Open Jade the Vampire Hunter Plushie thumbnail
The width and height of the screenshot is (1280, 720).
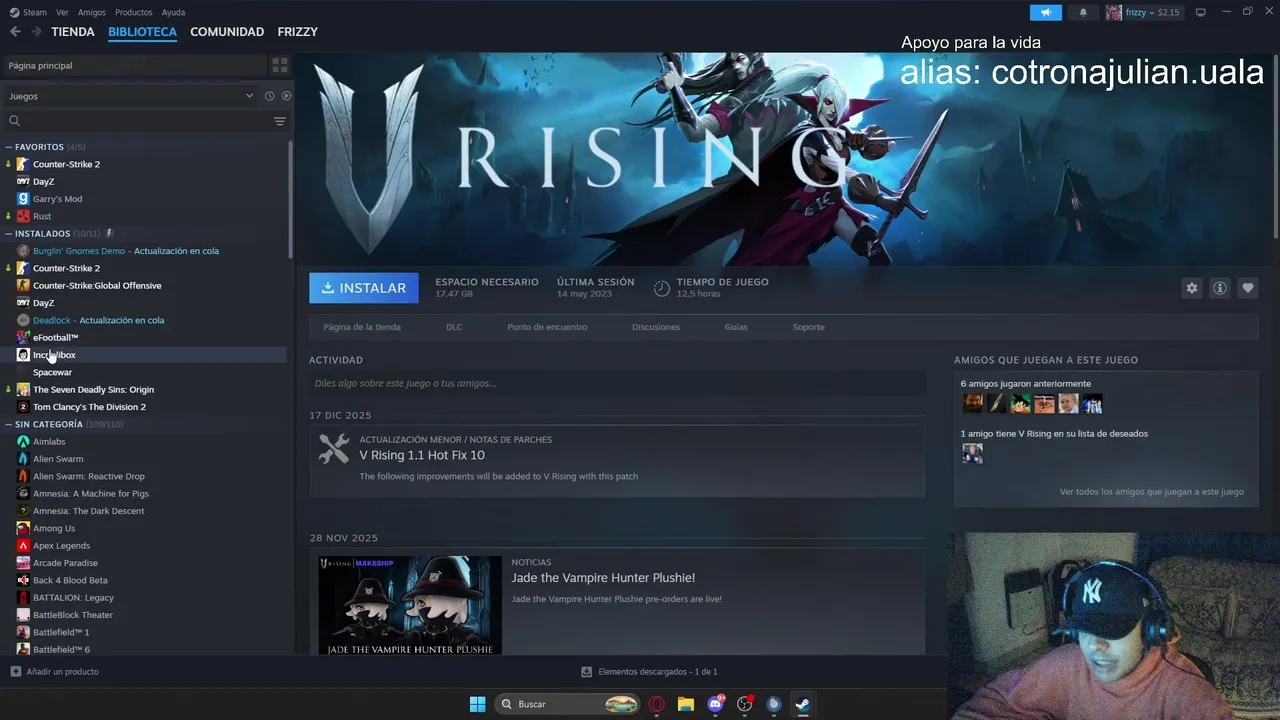pyautogui.click(x=409, y=605)
